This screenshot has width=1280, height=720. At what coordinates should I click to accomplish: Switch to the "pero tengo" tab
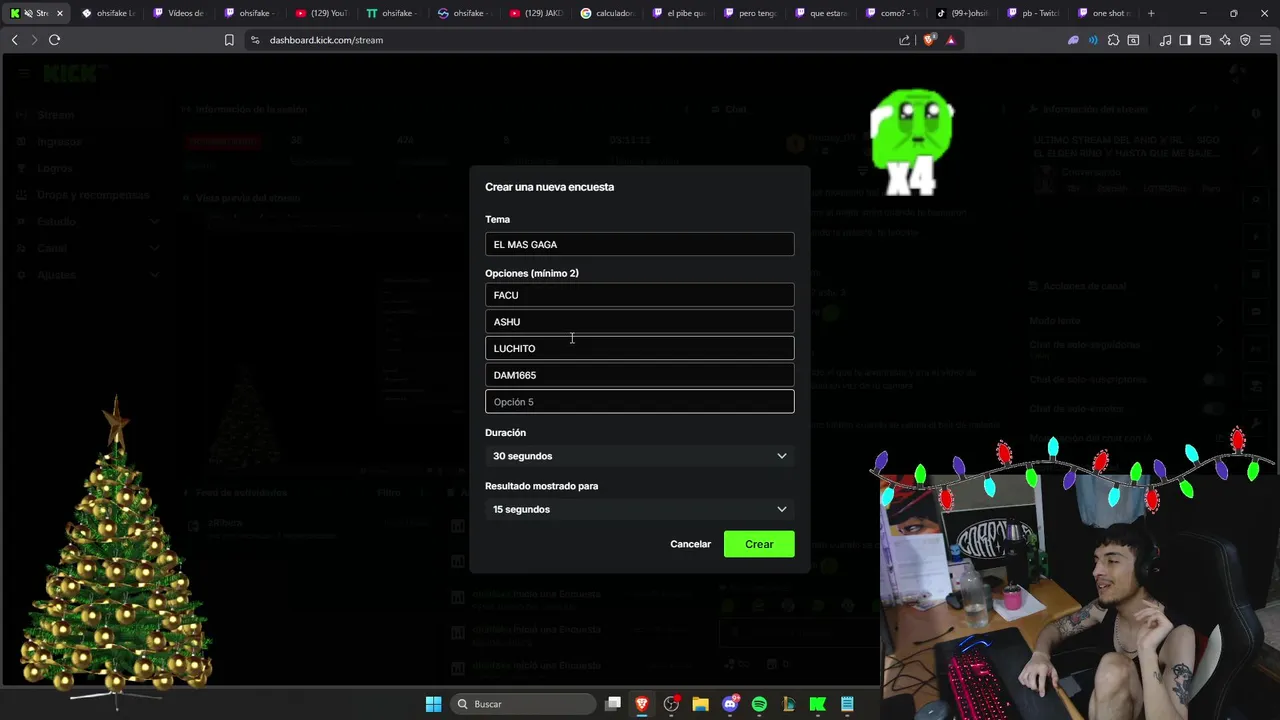point(750,13)
